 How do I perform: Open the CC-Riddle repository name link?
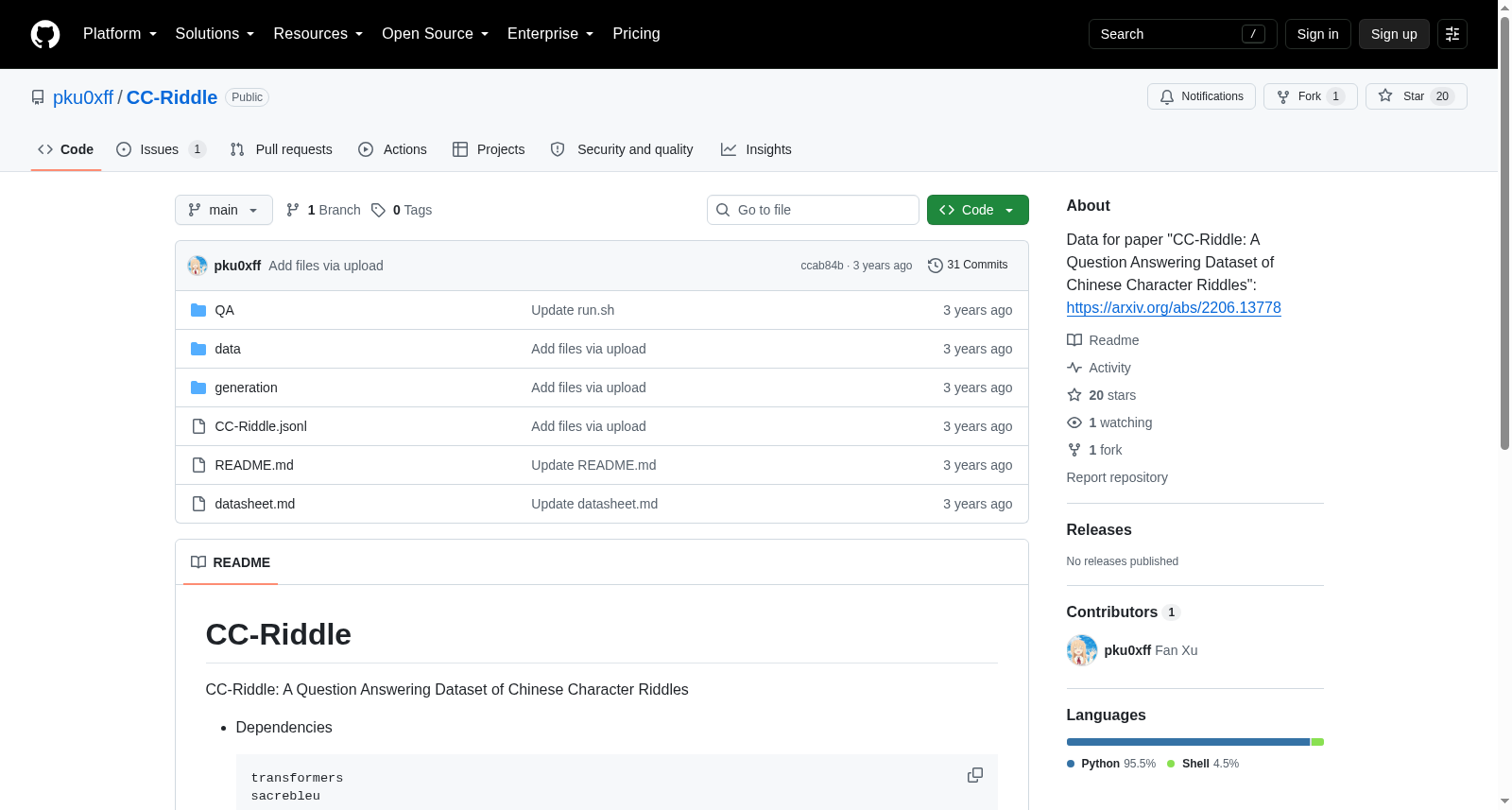click(172, 97)
